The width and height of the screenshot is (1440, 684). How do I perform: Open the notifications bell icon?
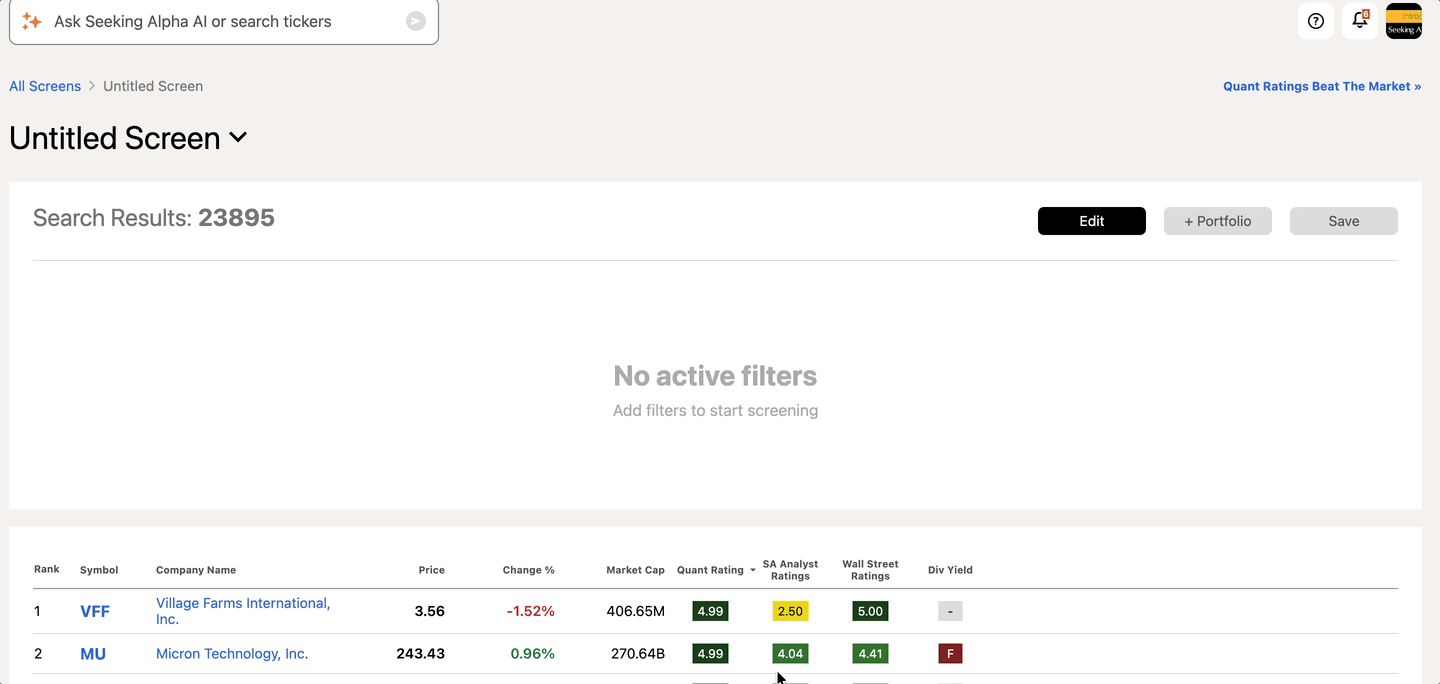[x=1360, y=21]
